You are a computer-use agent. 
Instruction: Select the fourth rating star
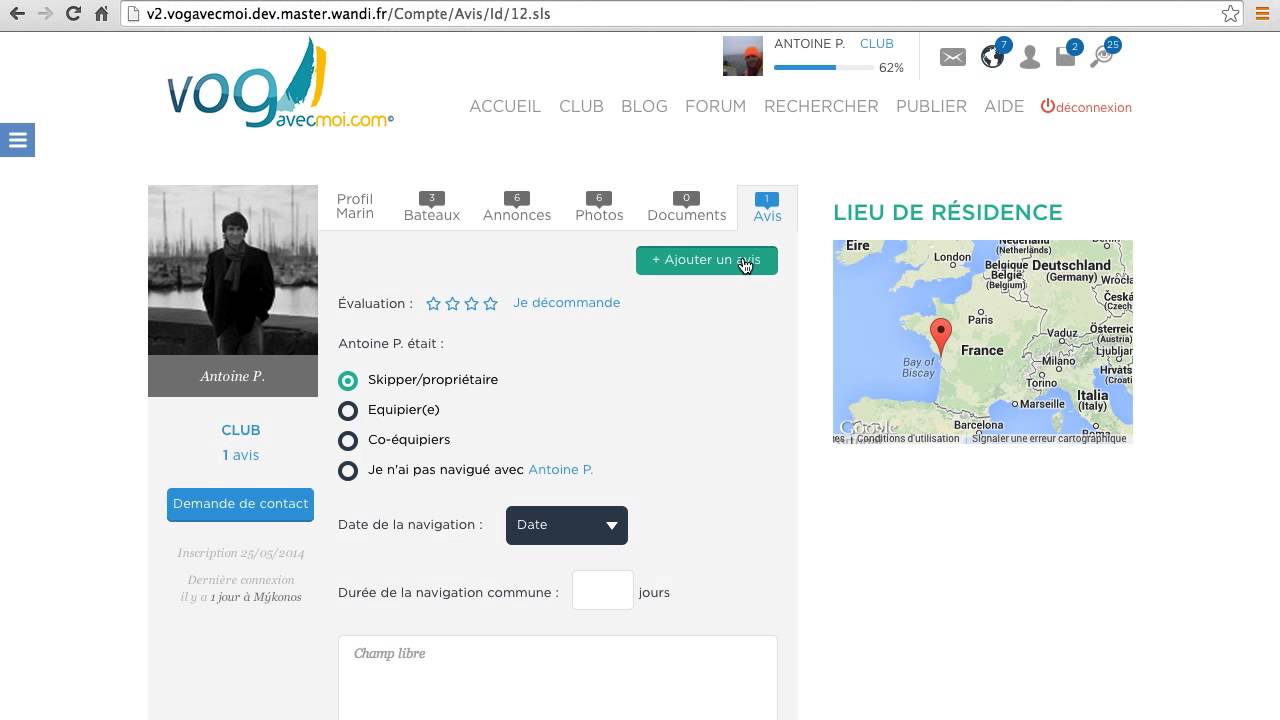click(490, 304)
